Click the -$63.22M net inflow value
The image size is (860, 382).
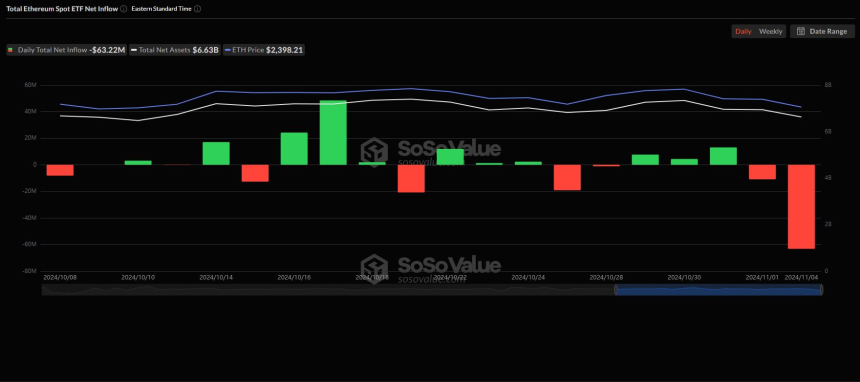click(107, 50)
